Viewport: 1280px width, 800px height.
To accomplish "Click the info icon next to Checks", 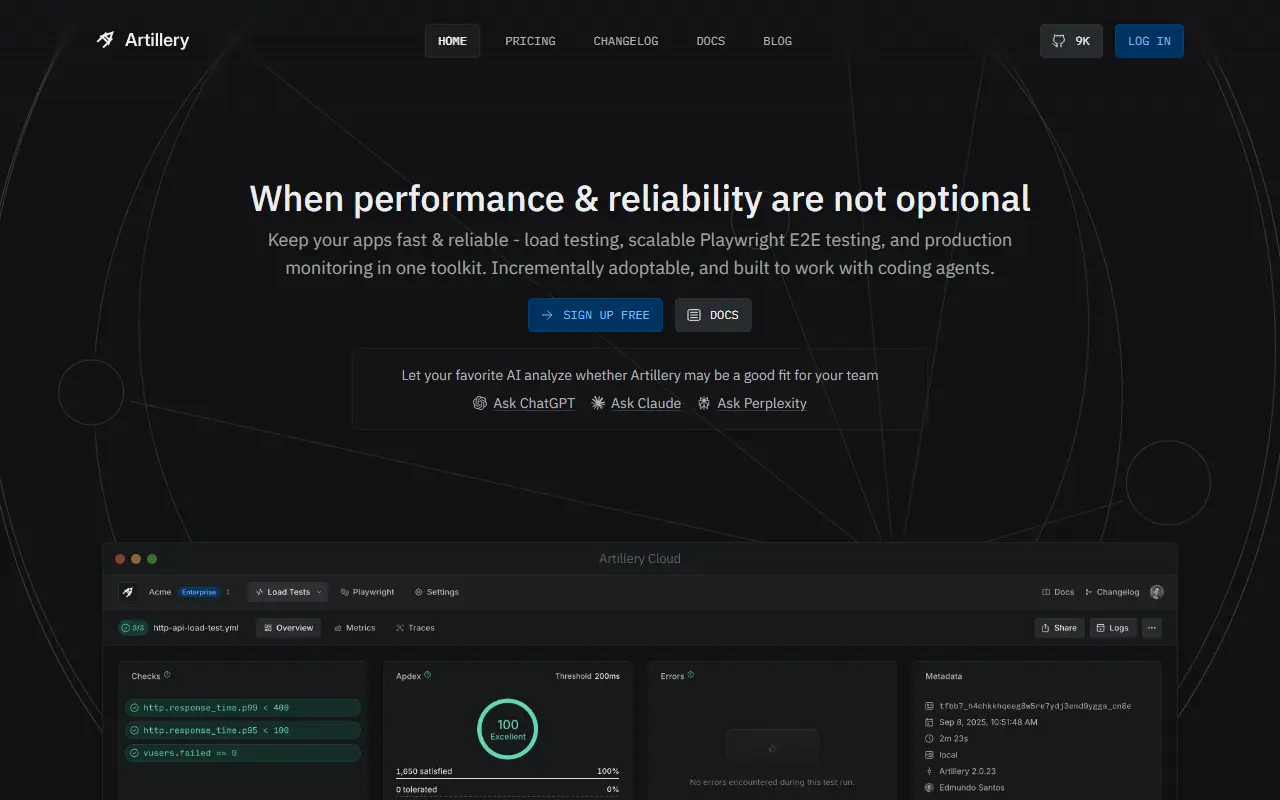I will pos(167,675).
